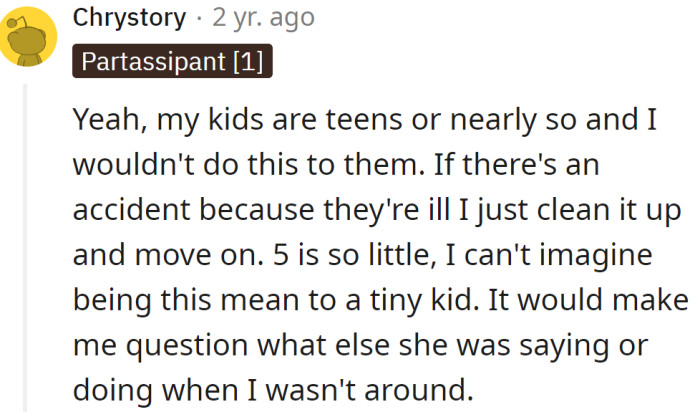Click Chrystory's yellow Snoo avatar
This screenshot has width=700, height=412.
coord(27,38)
